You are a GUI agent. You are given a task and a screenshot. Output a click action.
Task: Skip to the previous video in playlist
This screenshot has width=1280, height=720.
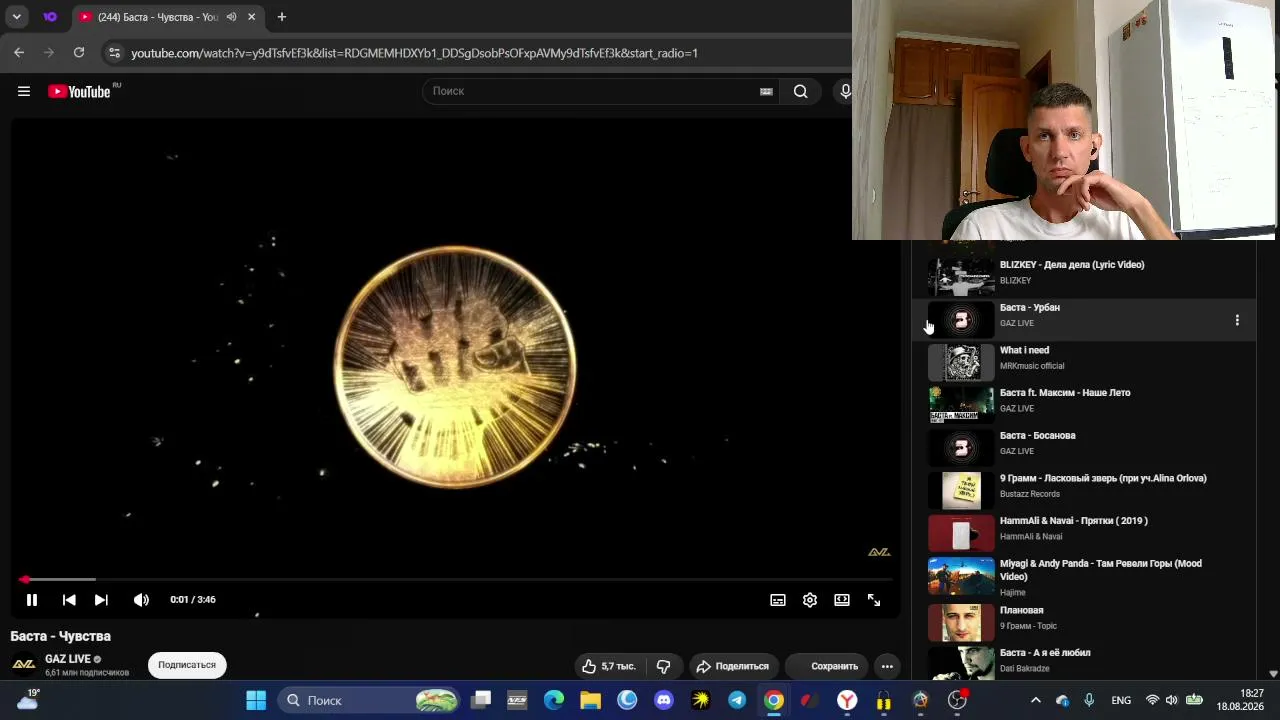69,600
